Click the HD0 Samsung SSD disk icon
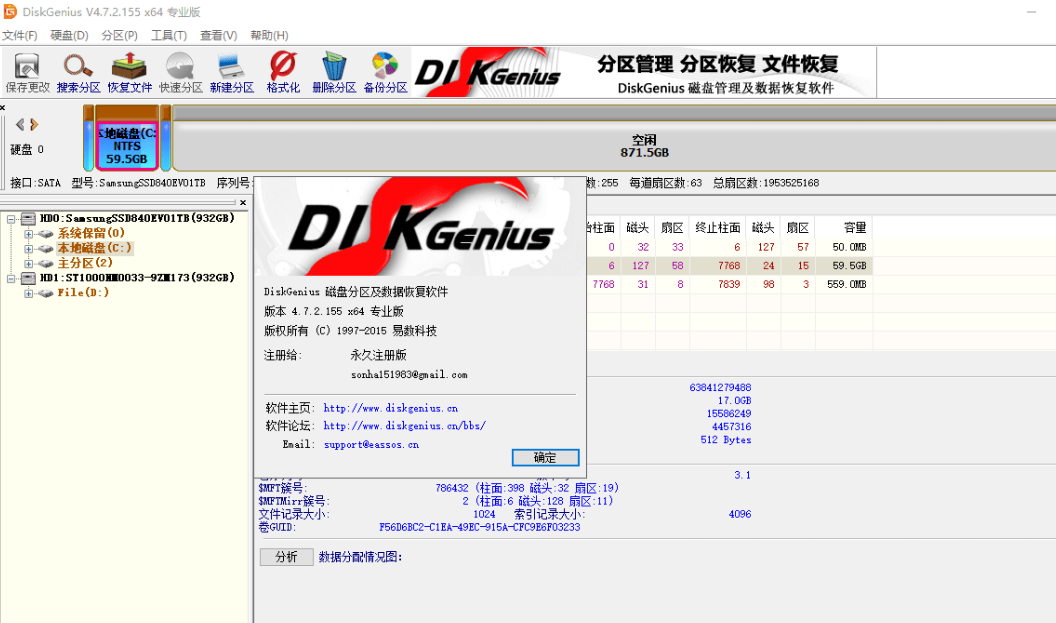Image resolution: width=1056 pixels, height=623 pixels. pos(28,218)
